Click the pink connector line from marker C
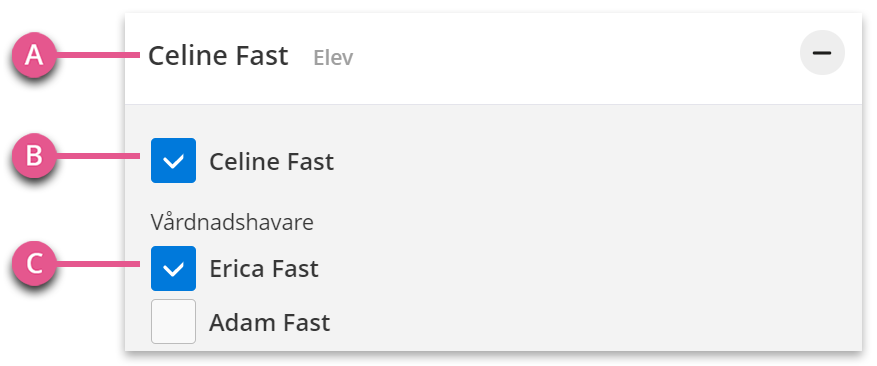 click(97, 264)
